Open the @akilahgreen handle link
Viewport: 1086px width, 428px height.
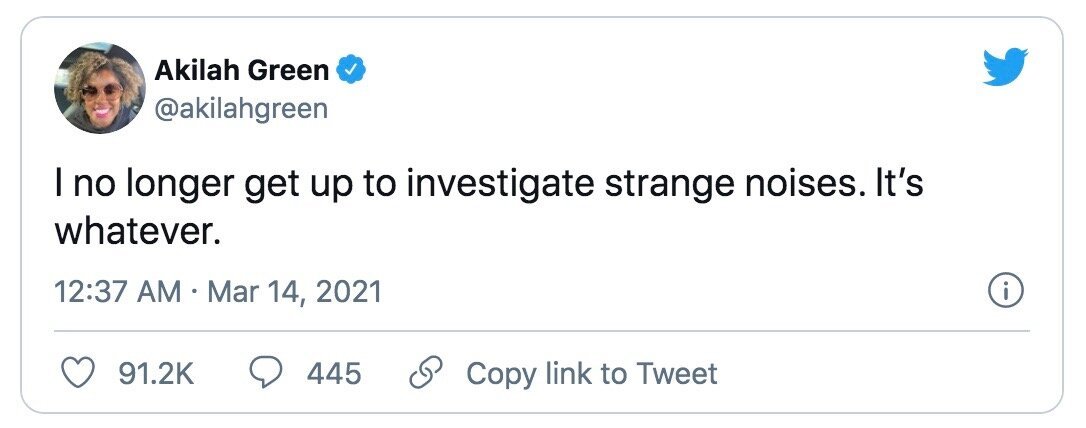240,109
